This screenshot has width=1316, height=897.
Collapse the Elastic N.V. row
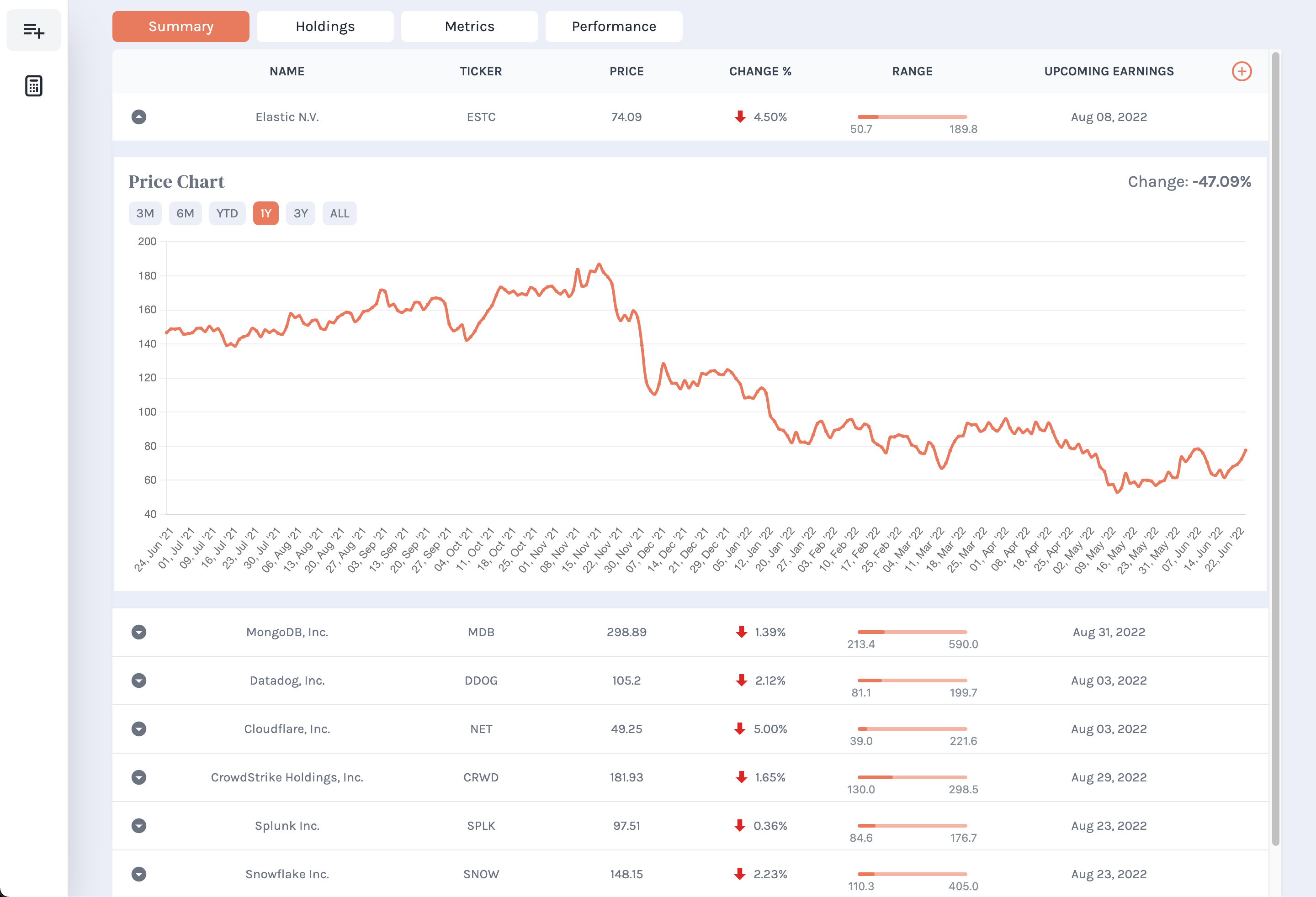click(139, 117)
